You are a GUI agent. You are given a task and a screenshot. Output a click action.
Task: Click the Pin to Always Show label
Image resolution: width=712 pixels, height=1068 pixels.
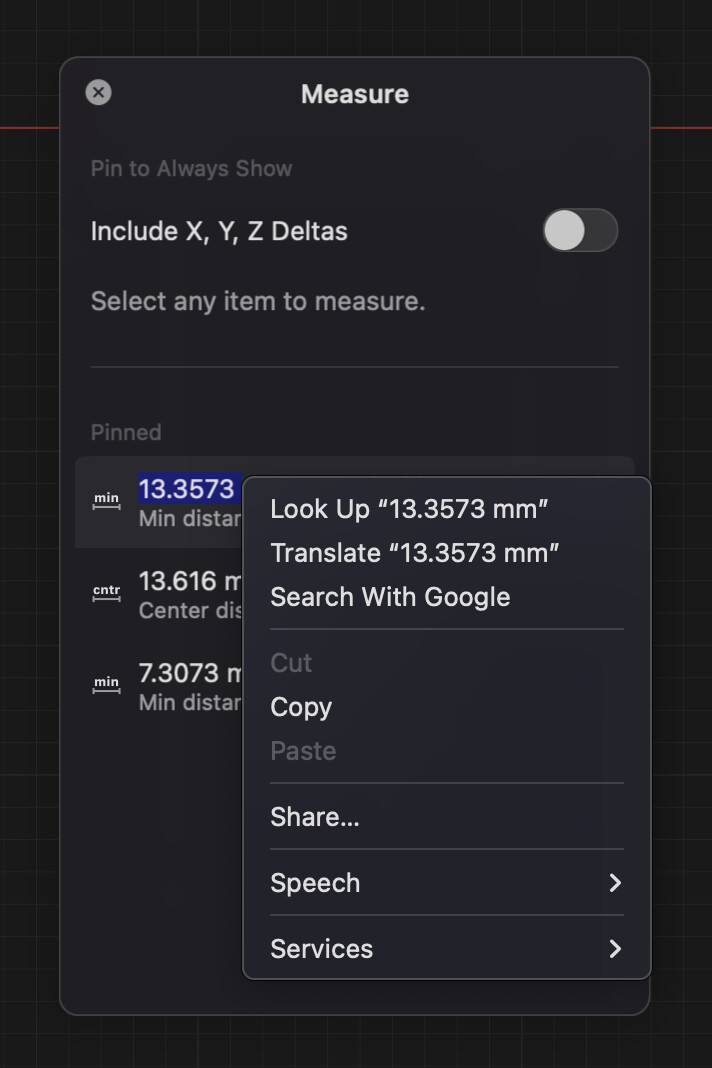tap(191, 168)
